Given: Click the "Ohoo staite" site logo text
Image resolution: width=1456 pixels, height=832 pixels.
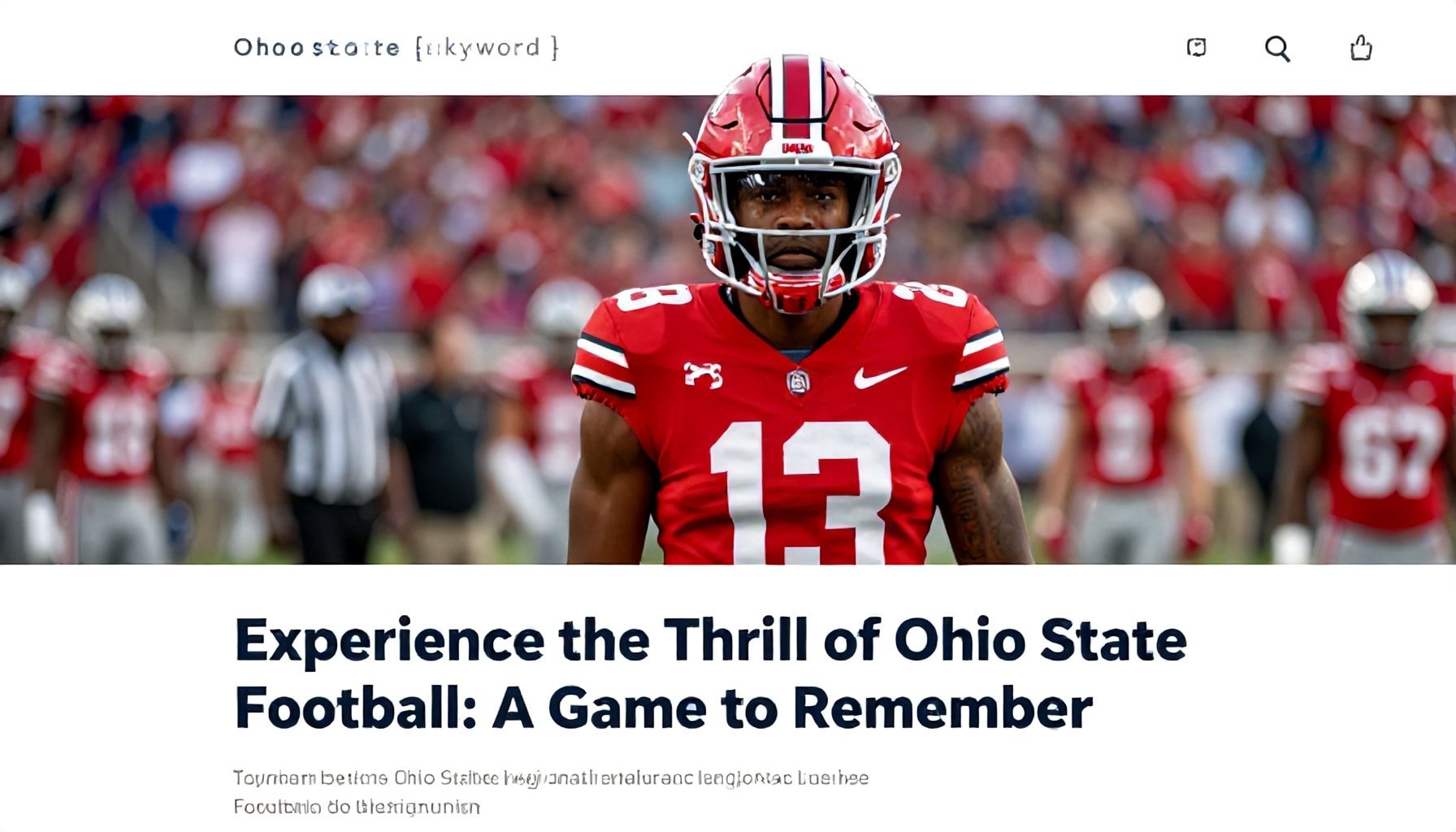Looking at the screenshot, I should (316, 48).
